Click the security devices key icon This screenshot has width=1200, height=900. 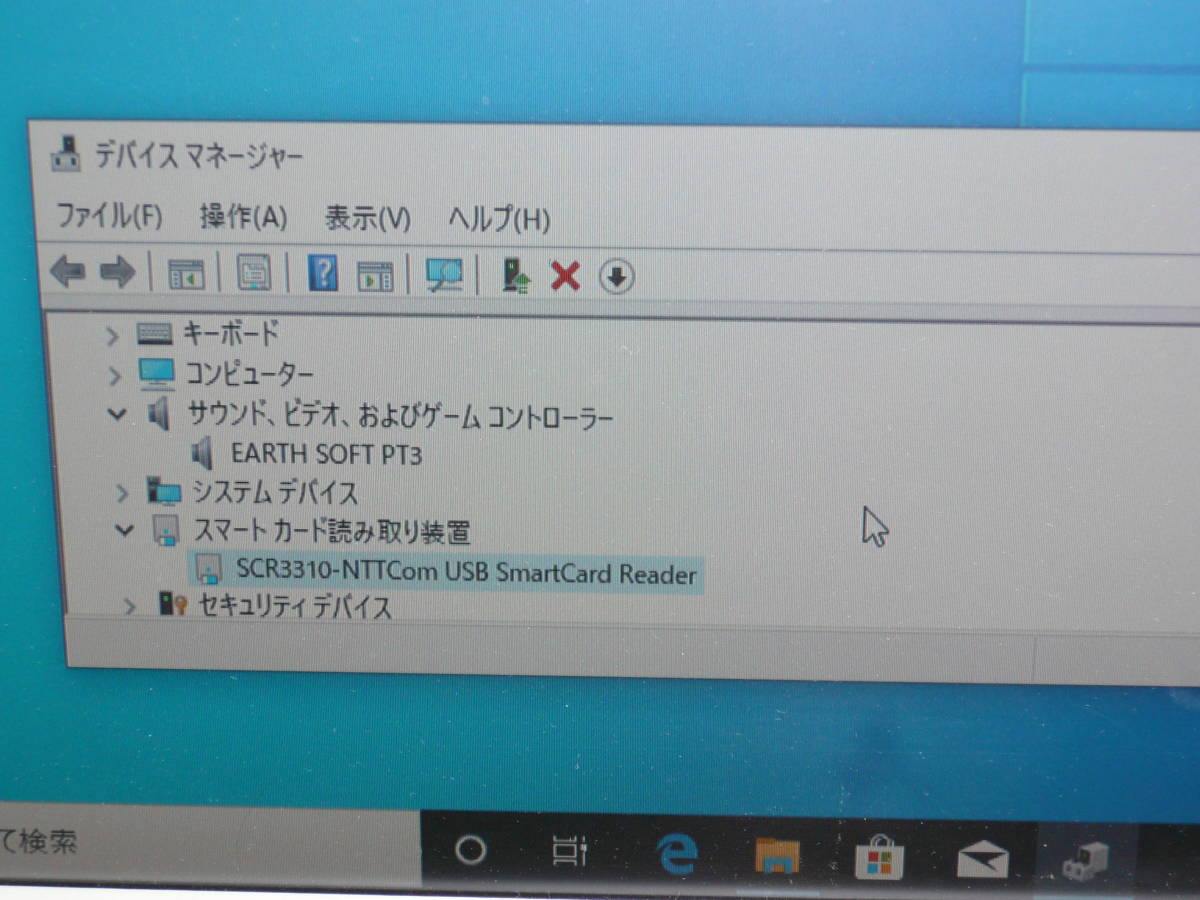pos(173,604)
